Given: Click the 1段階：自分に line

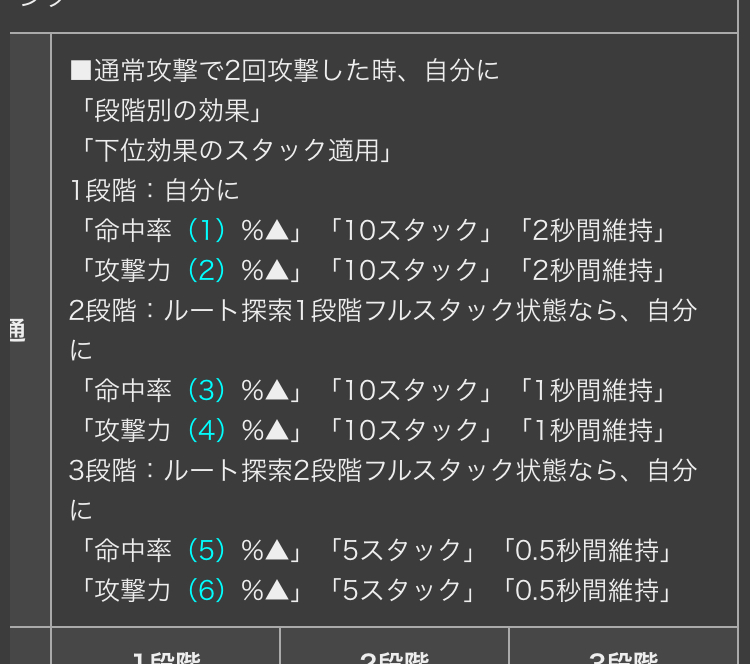Looking at the screenshot, I should tap(154, 191).
